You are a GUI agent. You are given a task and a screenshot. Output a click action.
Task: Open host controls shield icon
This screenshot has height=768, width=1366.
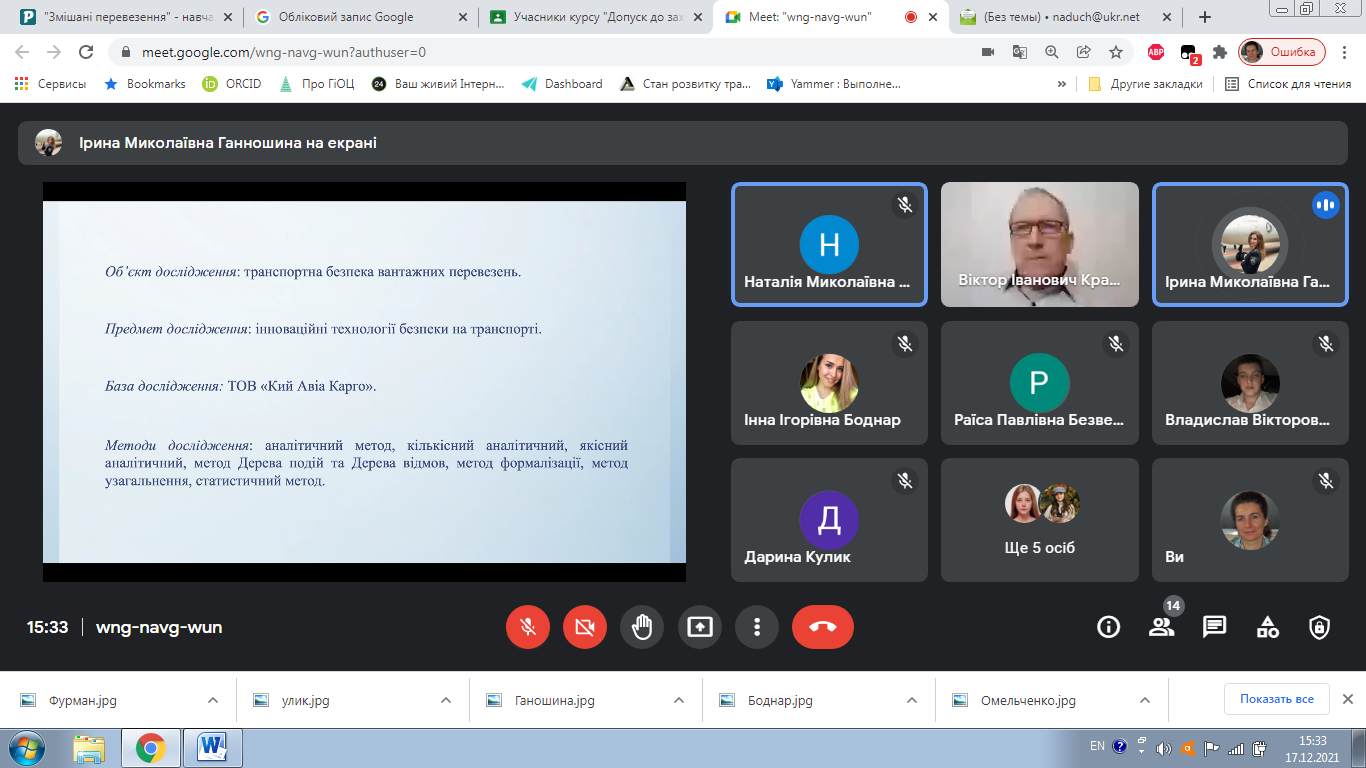[1320, 627]
